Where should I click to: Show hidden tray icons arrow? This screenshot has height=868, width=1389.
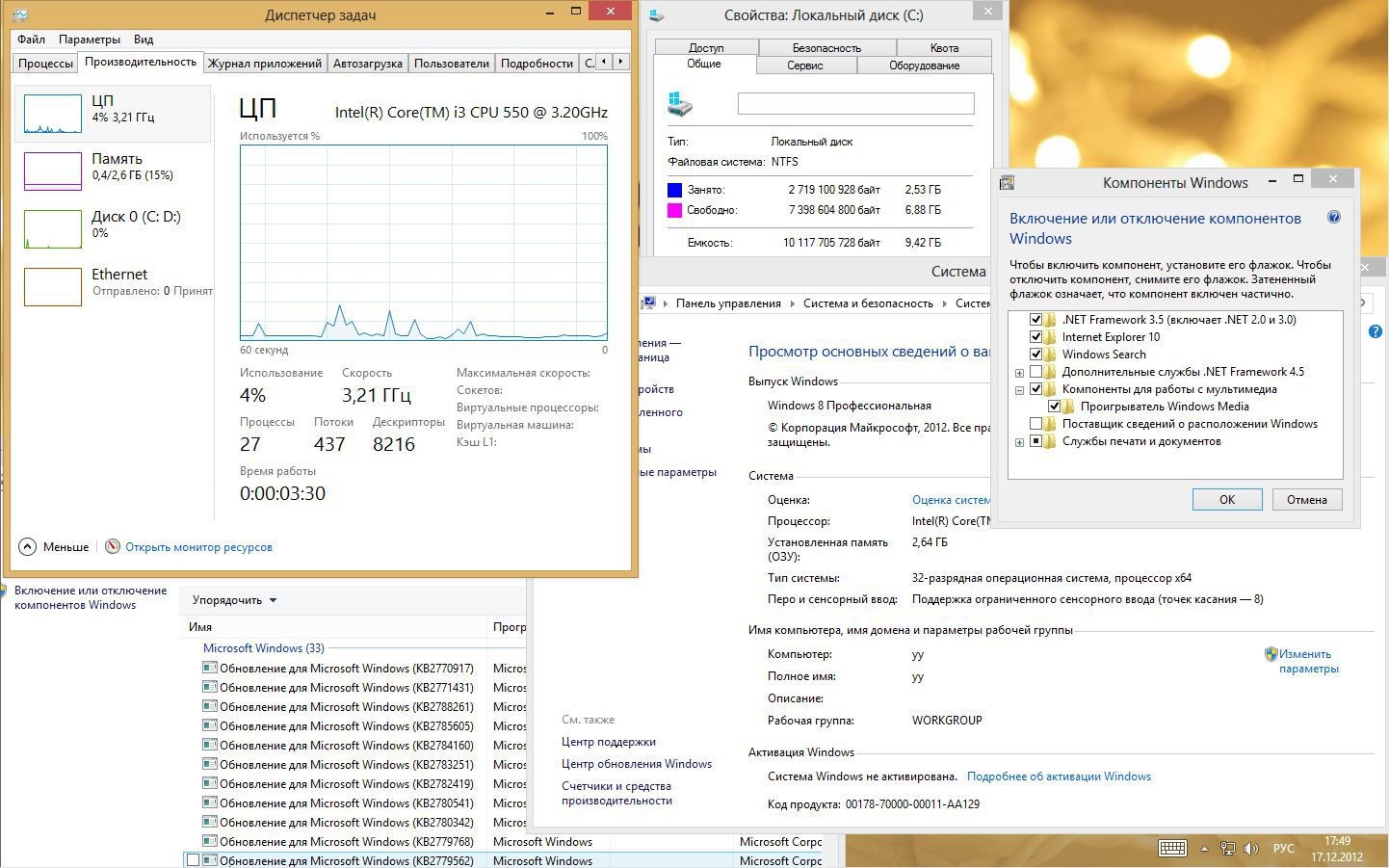pos(1204,849)
